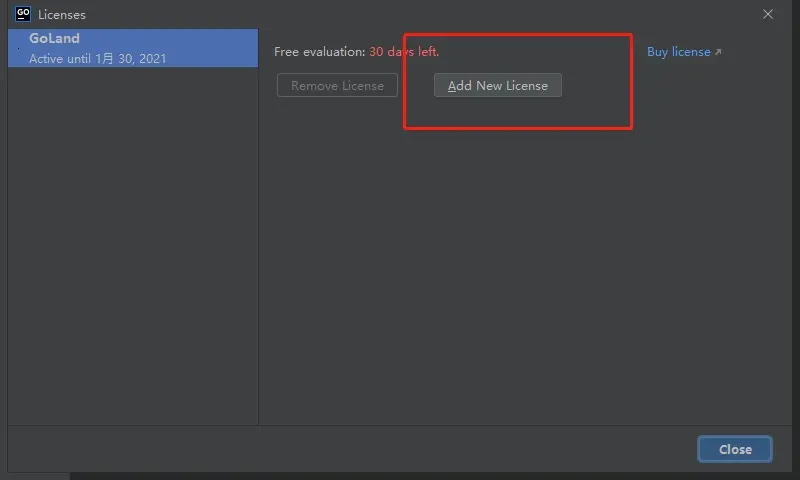The image size is (800, 480).
Task: Click the greyed-out Remove License button
Action: 337,86
